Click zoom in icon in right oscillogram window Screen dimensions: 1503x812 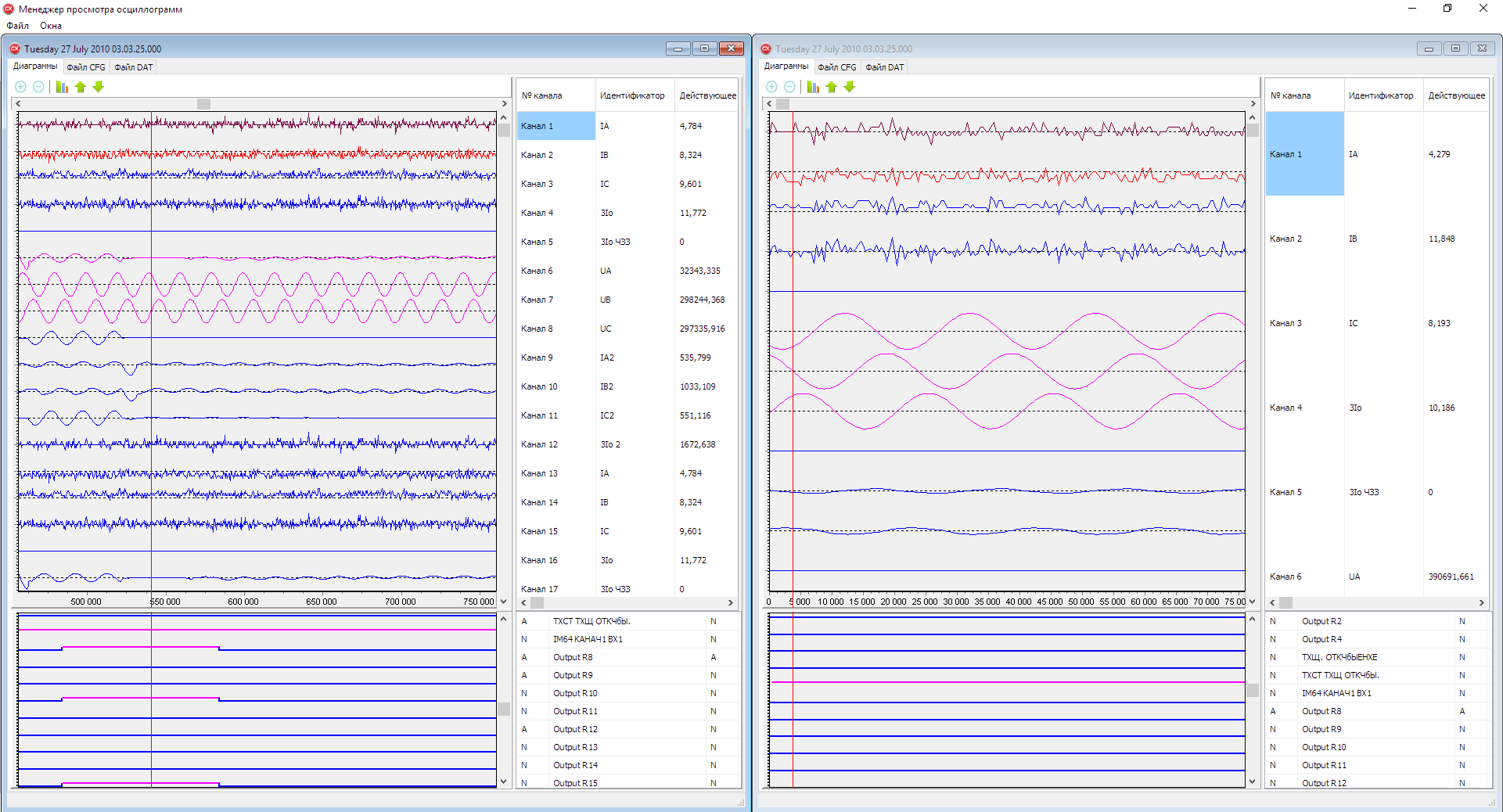[771, 87]
